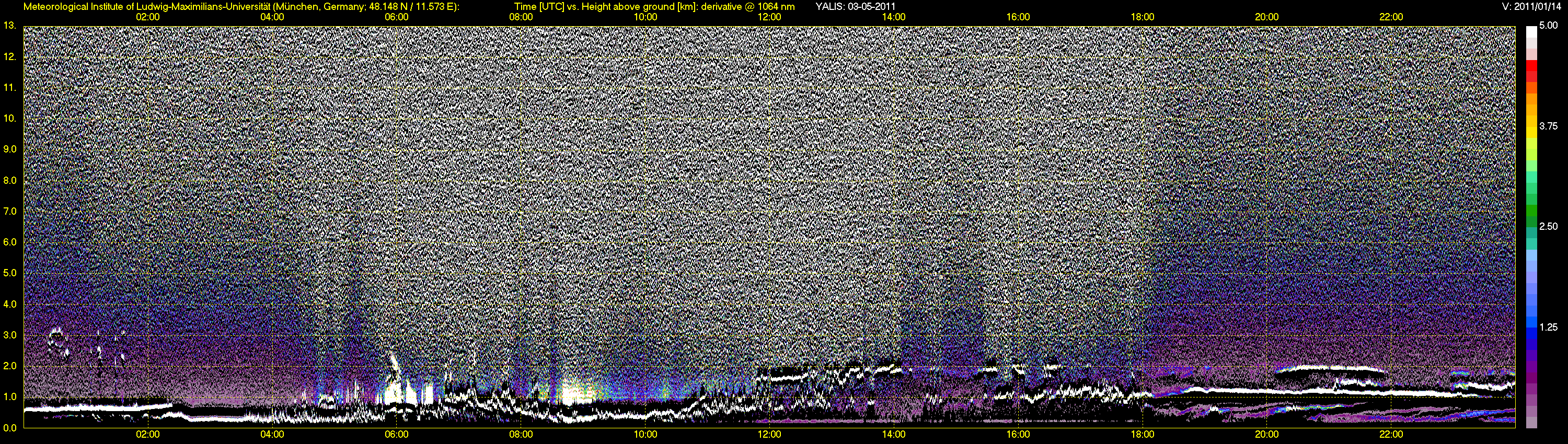The width and height of the screenshot is (1568, 444).
Task: Select the 08:00 label on the bottom time axis
Action: point(521,434)
